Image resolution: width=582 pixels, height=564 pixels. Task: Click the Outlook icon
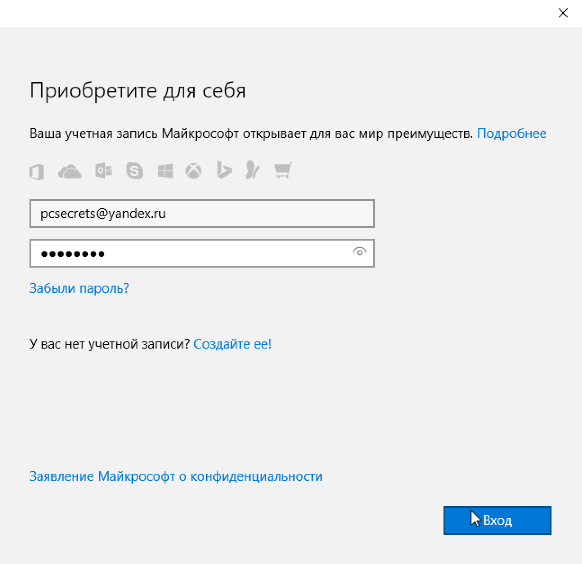(x=103, y=171)
